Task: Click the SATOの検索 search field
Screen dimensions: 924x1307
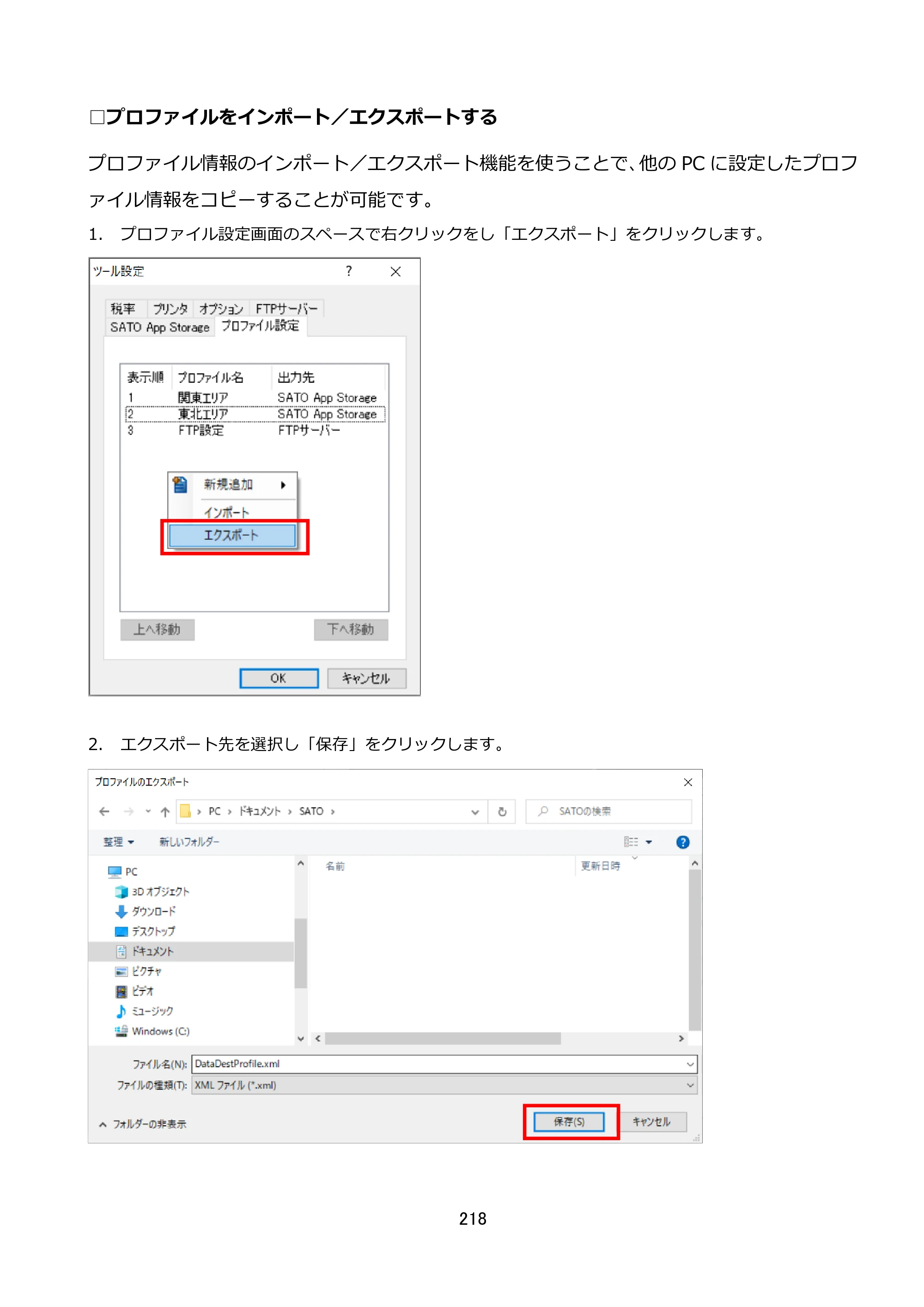Action: point(609,812)
